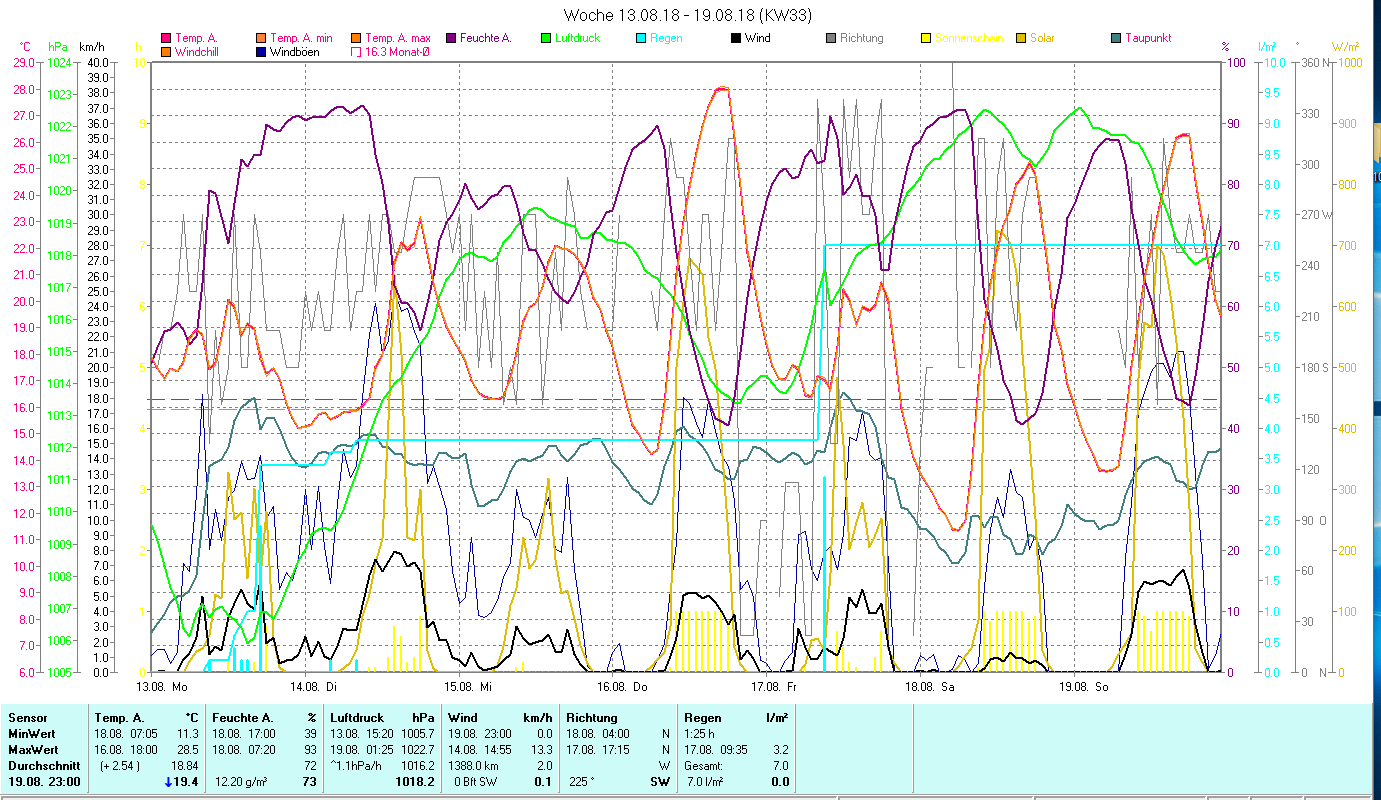Screen dimensions: 1381x800
Task: Click the wind direction value 225 °
Action: (581, 782)
